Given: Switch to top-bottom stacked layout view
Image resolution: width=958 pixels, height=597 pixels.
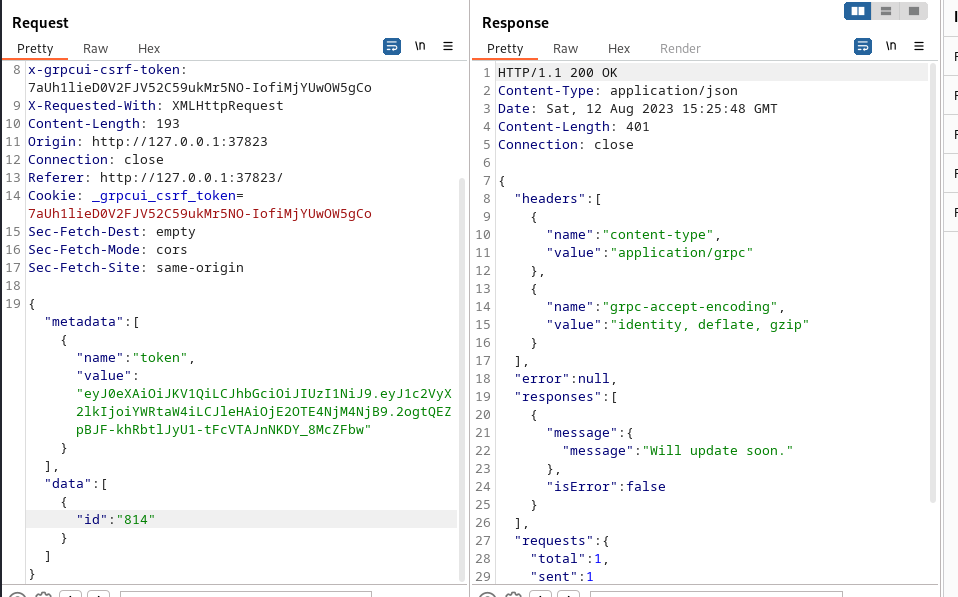Looking at the screenshot, I should click(886, 11).
